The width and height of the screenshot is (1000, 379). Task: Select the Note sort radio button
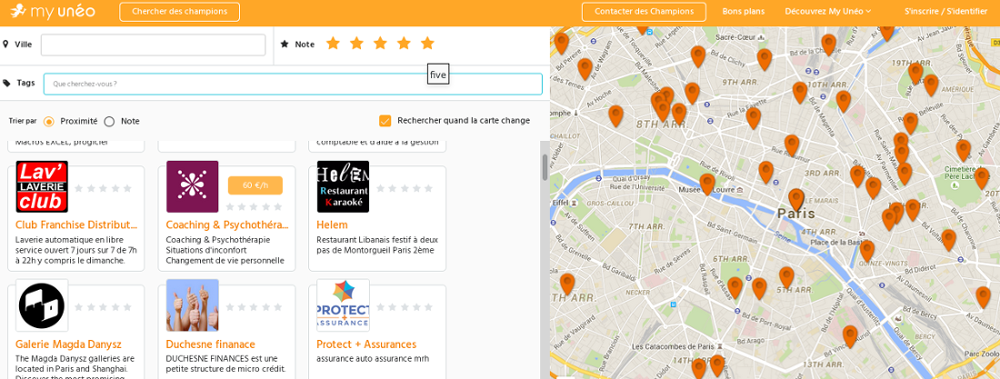pos(109,121)
